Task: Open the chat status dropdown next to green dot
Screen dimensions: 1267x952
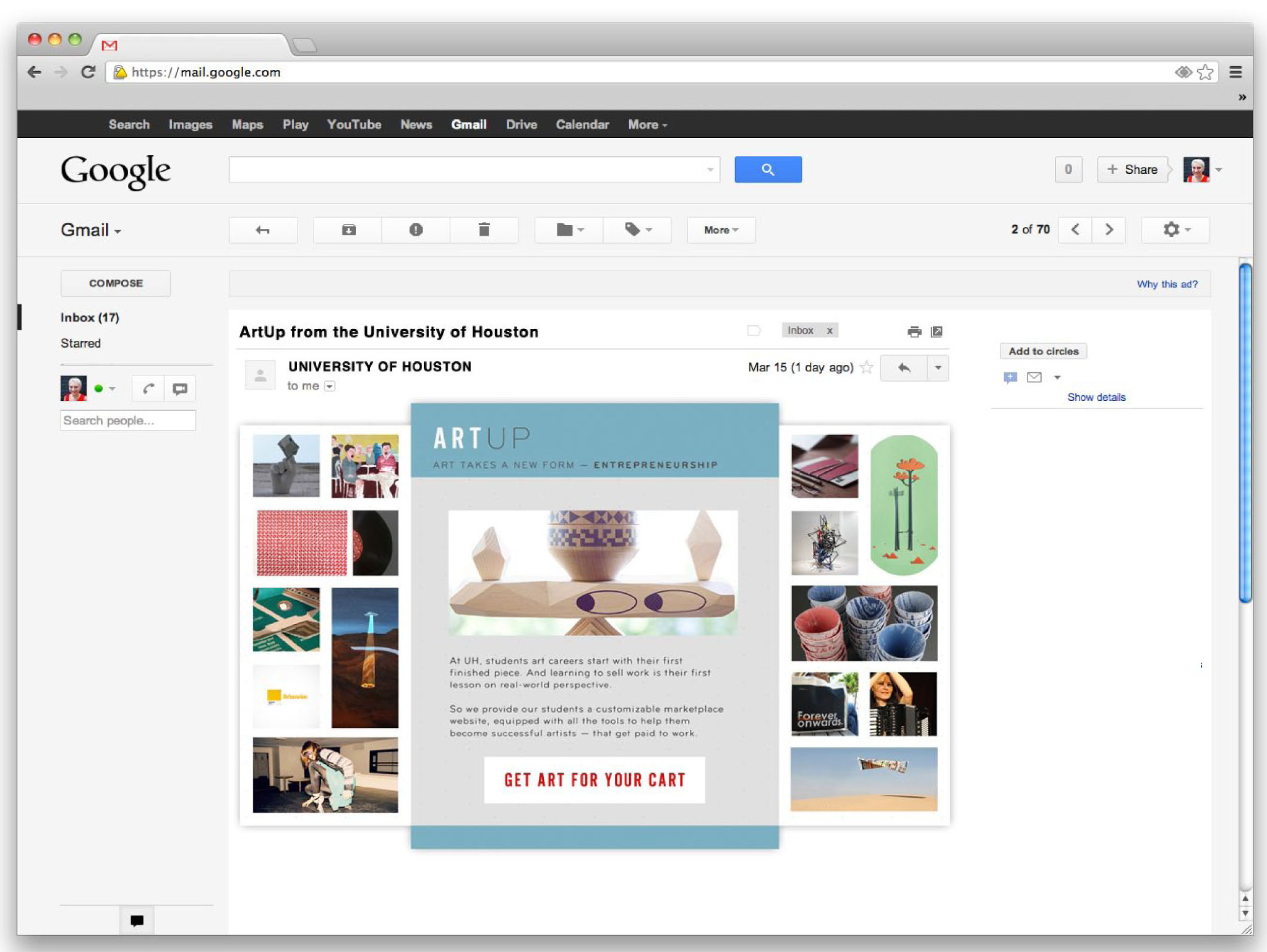Action: (112, 389)
